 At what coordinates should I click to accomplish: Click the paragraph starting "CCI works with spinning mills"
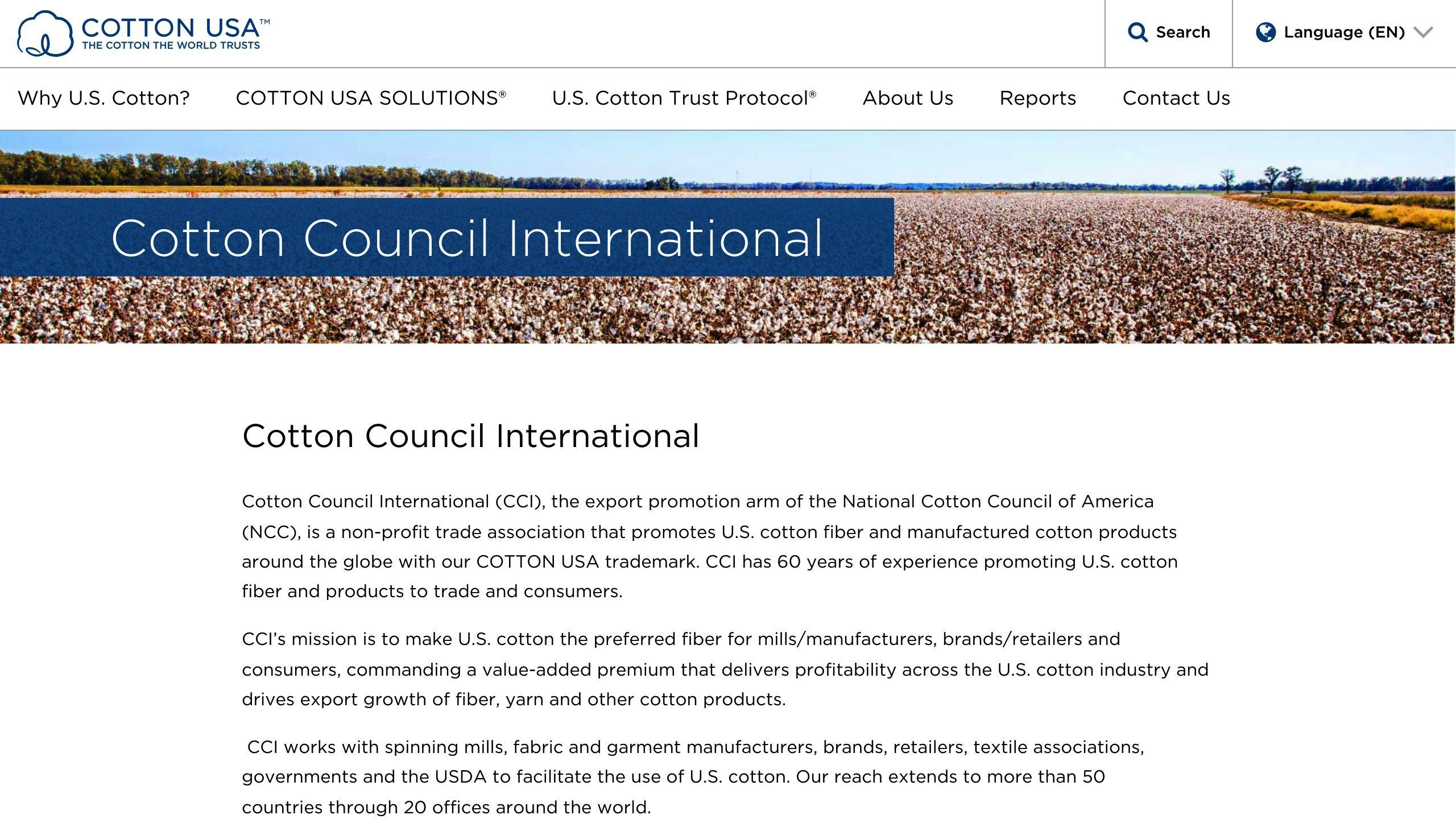(693, 777)
